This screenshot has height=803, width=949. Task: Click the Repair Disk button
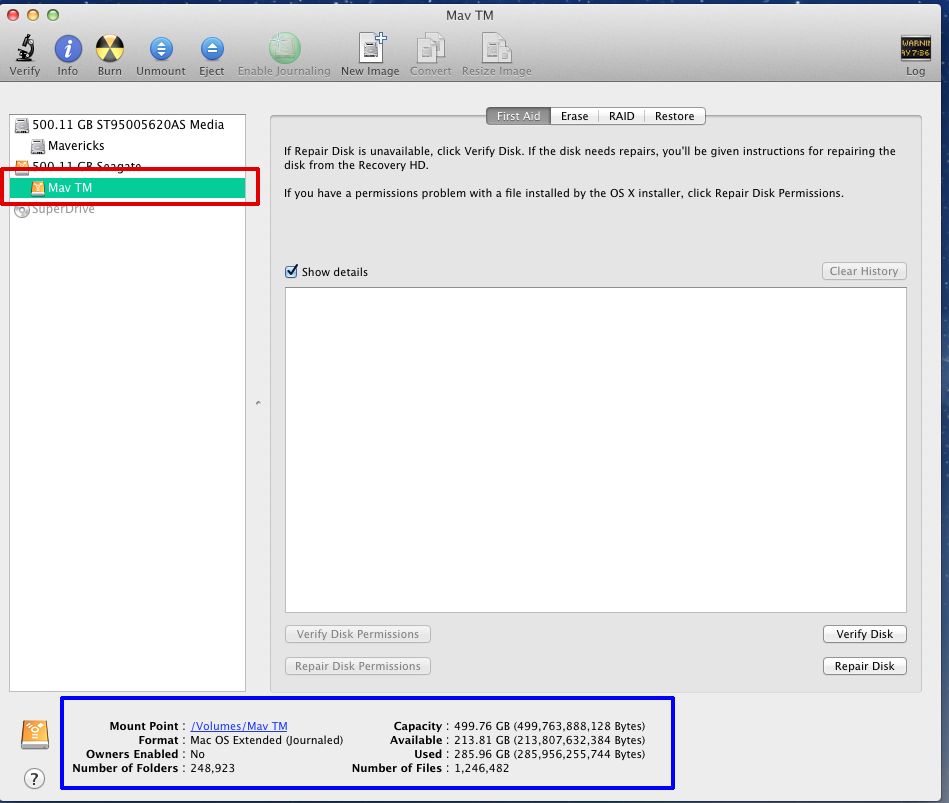point(864,666)
